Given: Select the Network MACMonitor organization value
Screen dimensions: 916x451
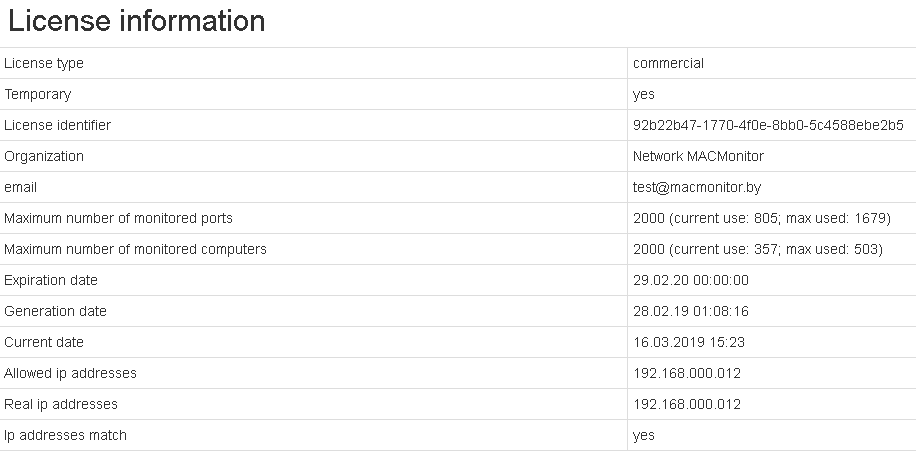Looking at the screenshot, I should [698, 156].
